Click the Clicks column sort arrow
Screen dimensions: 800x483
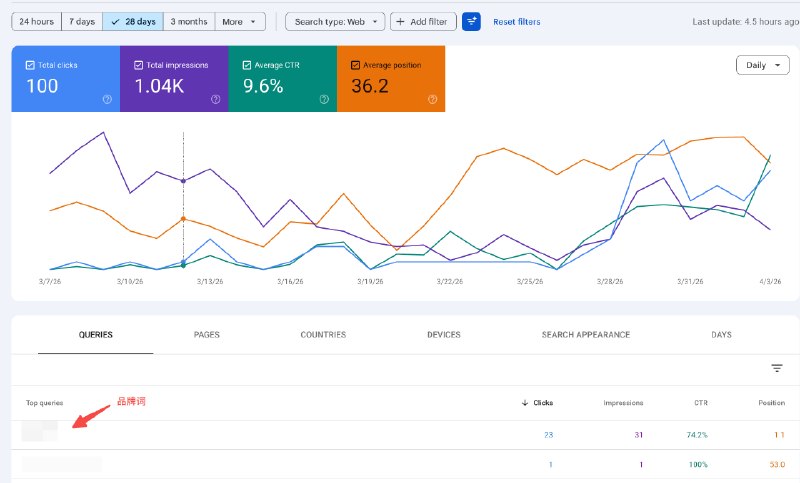(x=526, y=403)
